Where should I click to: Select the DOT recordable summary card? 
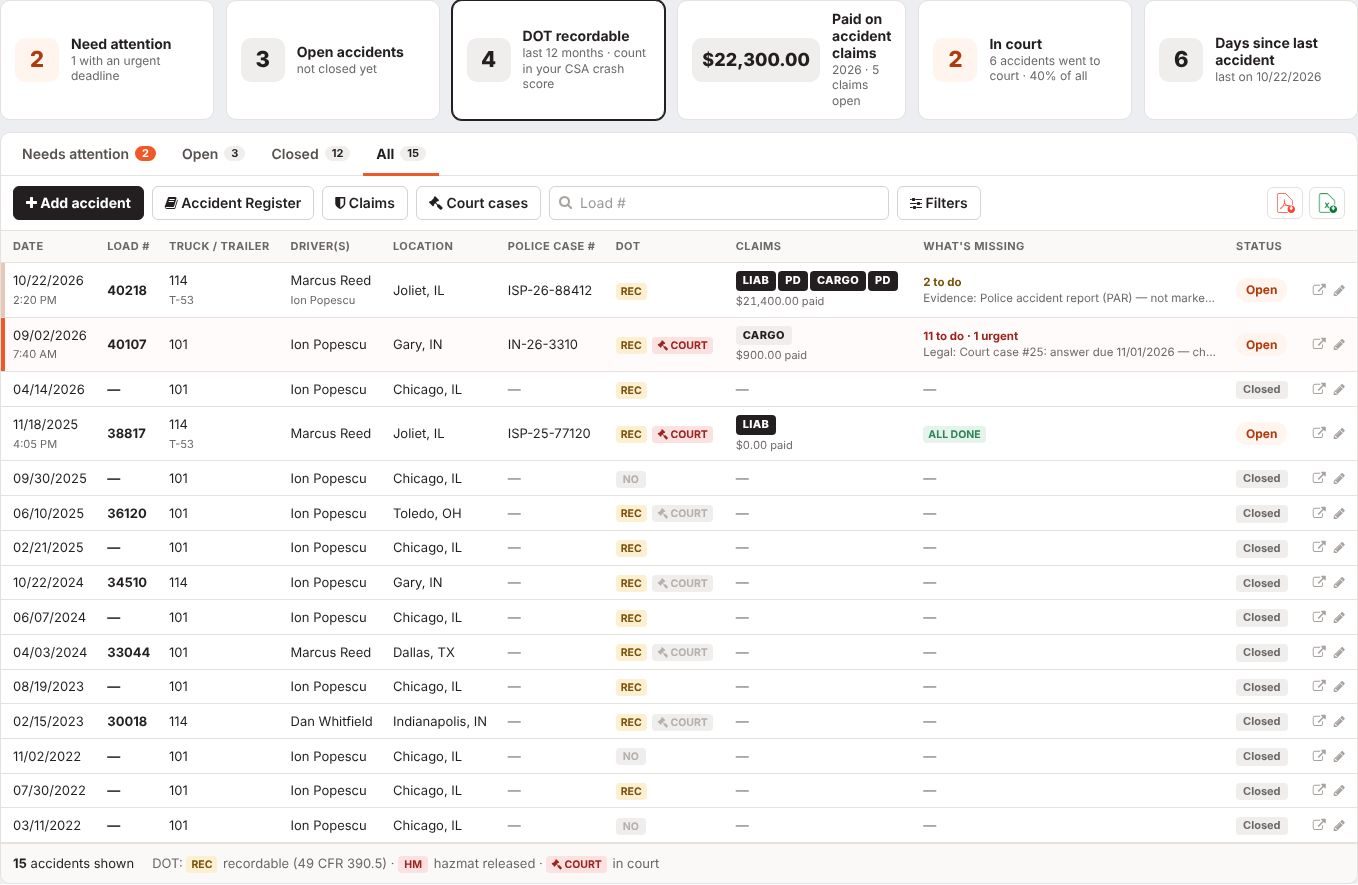click(558, 60)
